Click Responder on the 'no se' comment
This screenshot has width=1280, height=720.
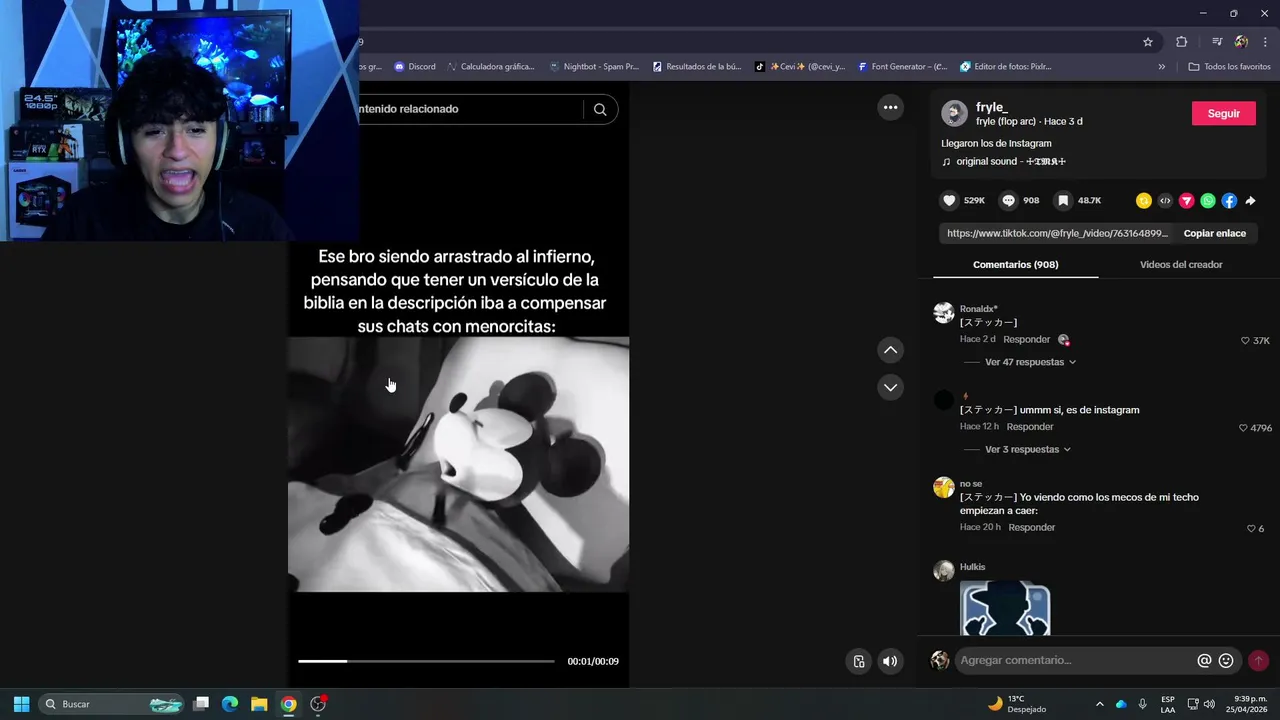(1032, 528)
